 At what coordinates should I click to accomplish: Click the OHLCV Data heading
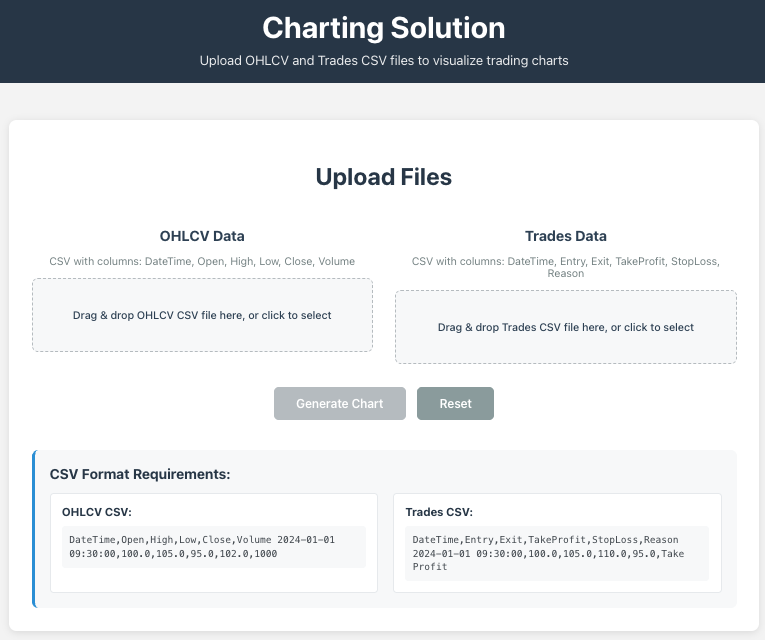[x=202, y=236]
